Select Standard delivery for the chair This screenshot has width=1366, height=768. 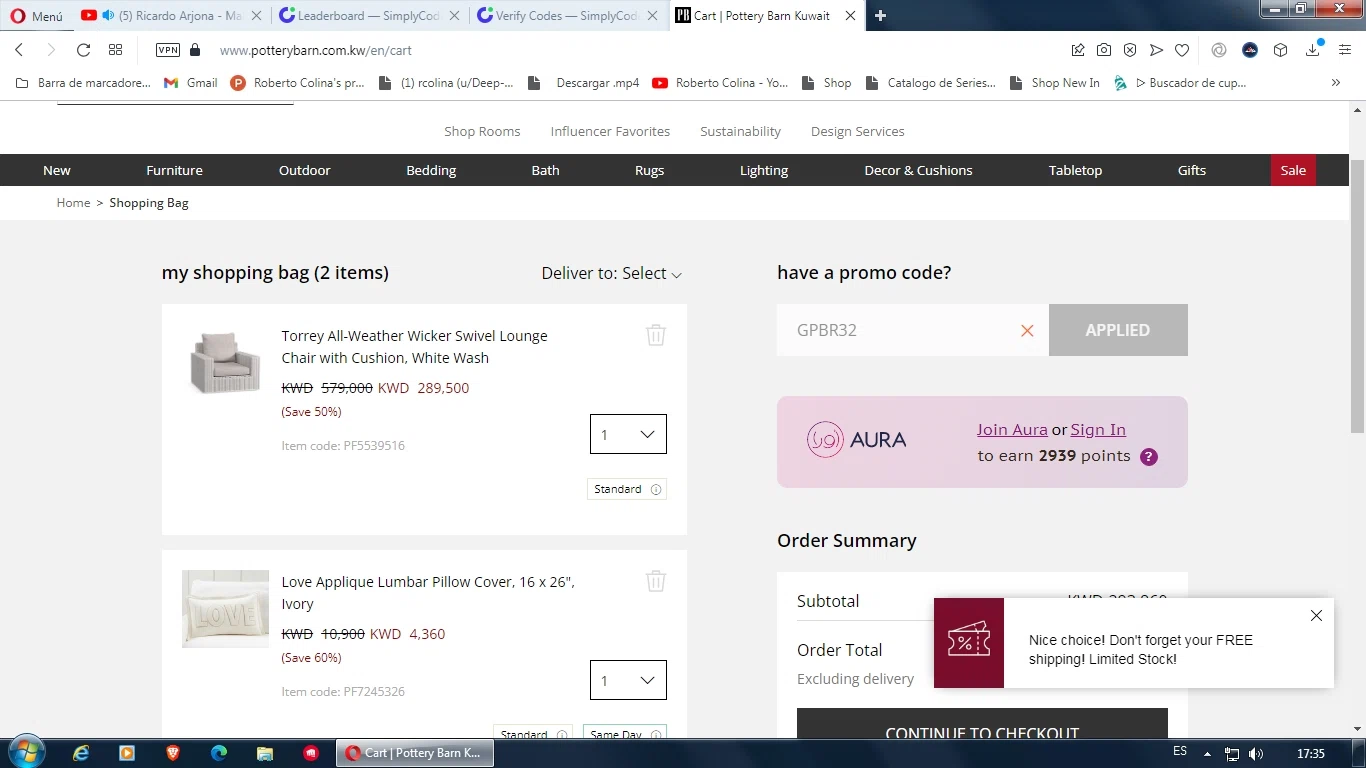point(626,489)
